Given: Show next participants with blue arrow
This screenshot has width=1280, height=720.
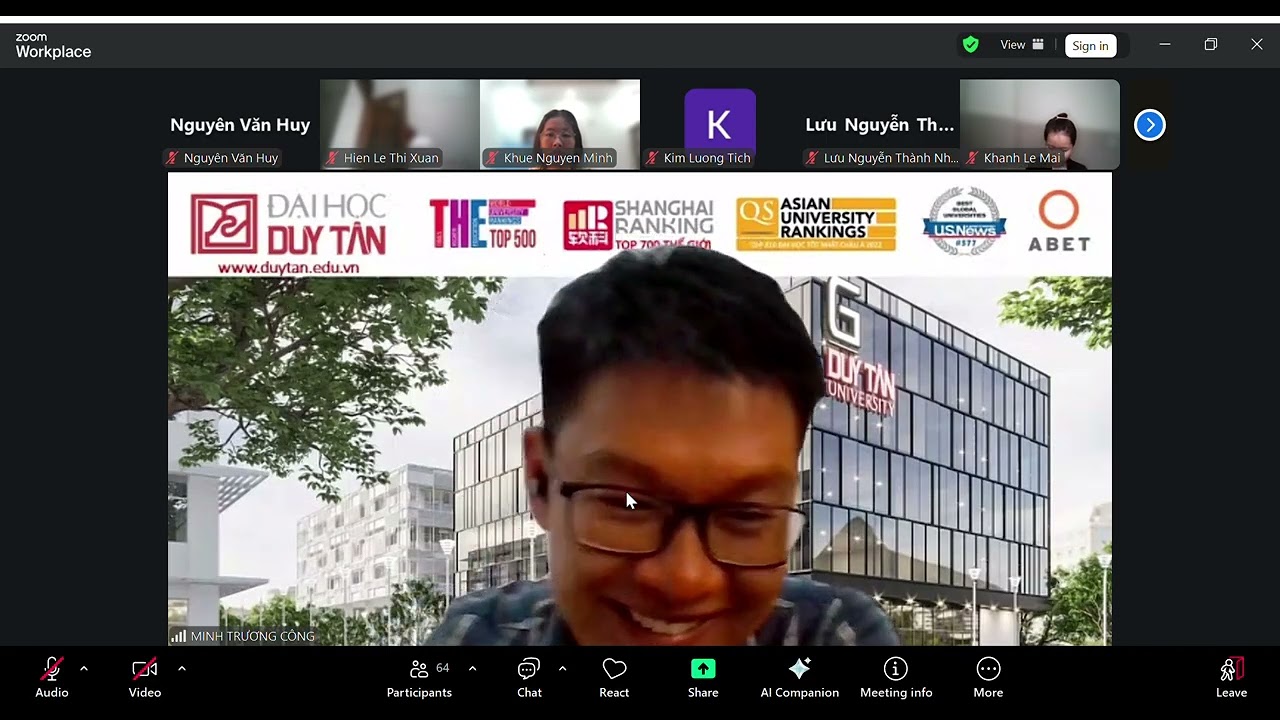Looking at the screenshot, I should click(x=1150, y=125).
